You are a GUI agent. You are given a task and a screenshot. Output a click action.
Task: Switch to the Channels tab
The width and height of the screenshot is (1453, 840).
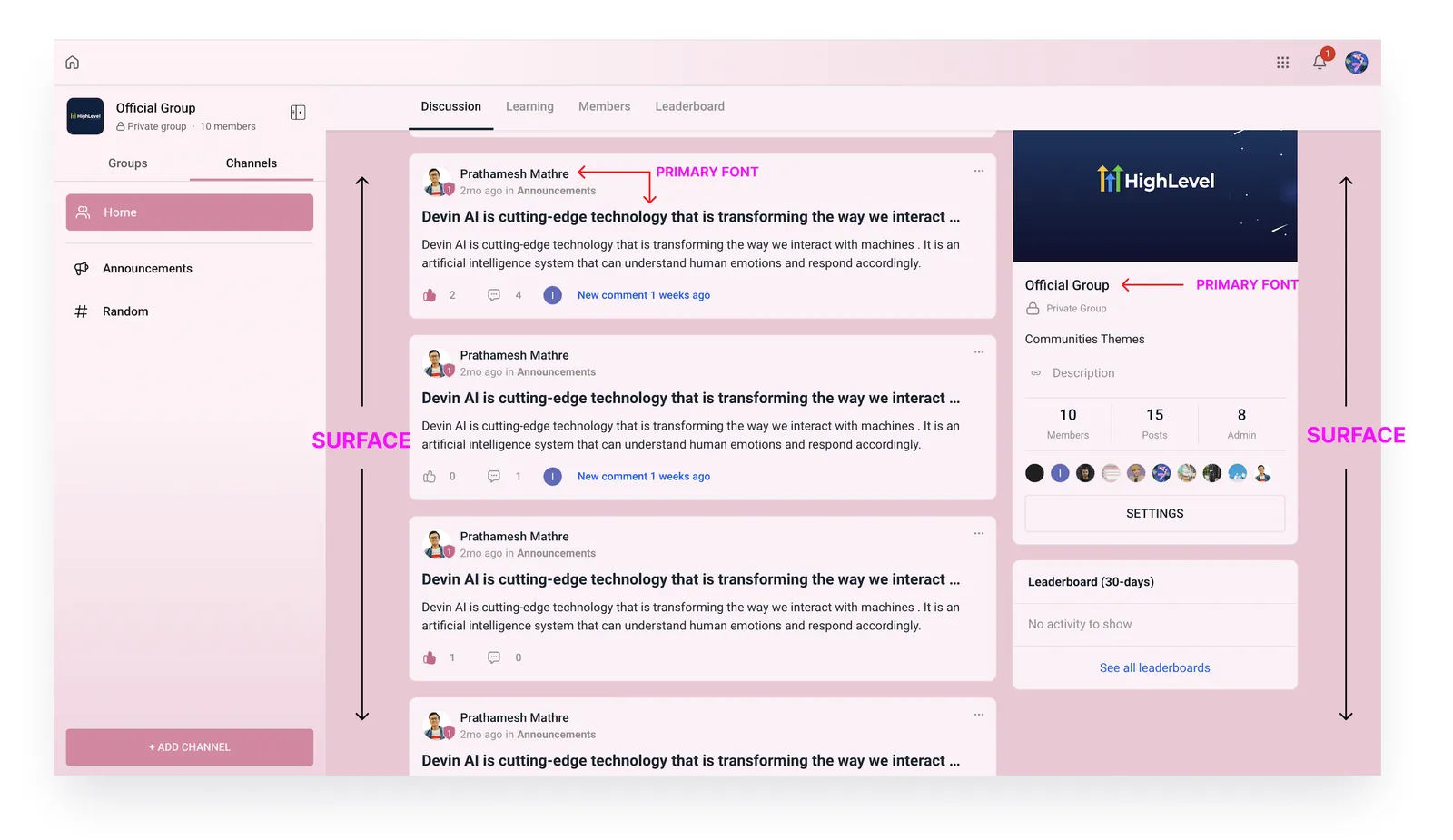tap(252, 163)
